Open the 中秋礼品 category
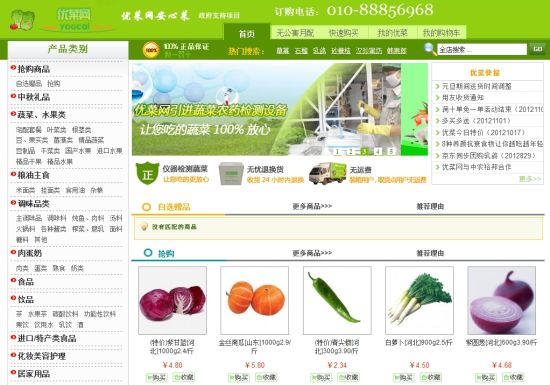 [x=34, y=97]
